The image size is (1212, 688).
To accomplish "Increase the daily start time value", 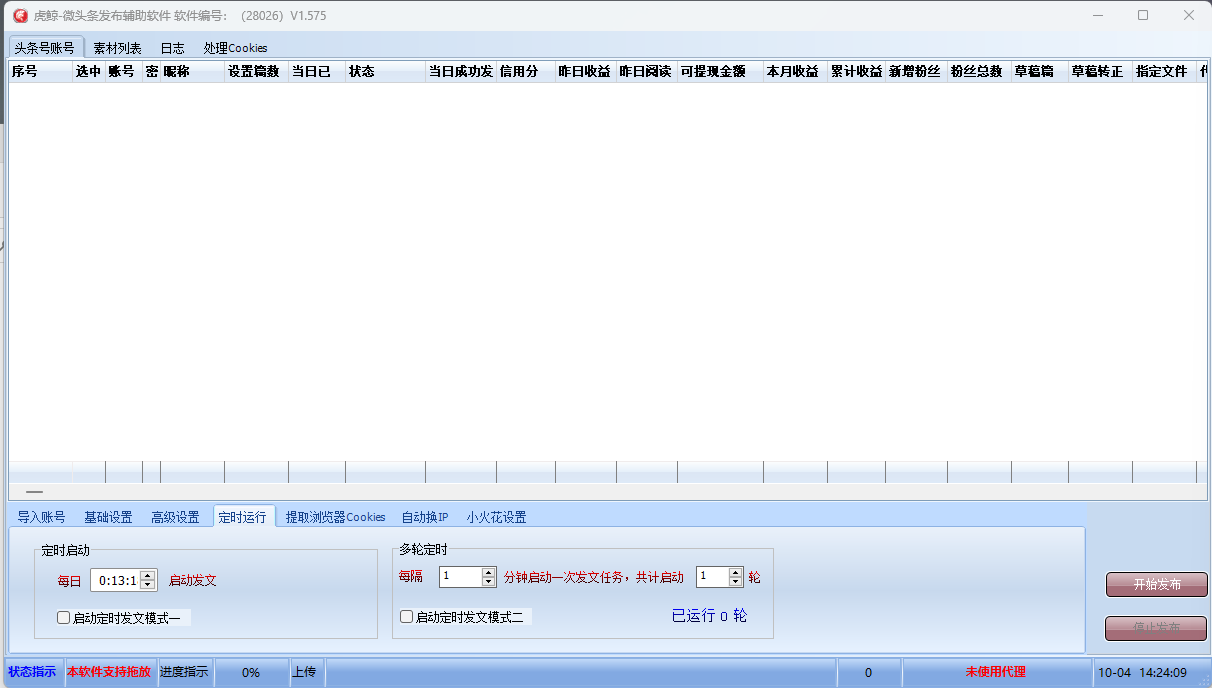I will pyautogui.click(x=148, y=576).
